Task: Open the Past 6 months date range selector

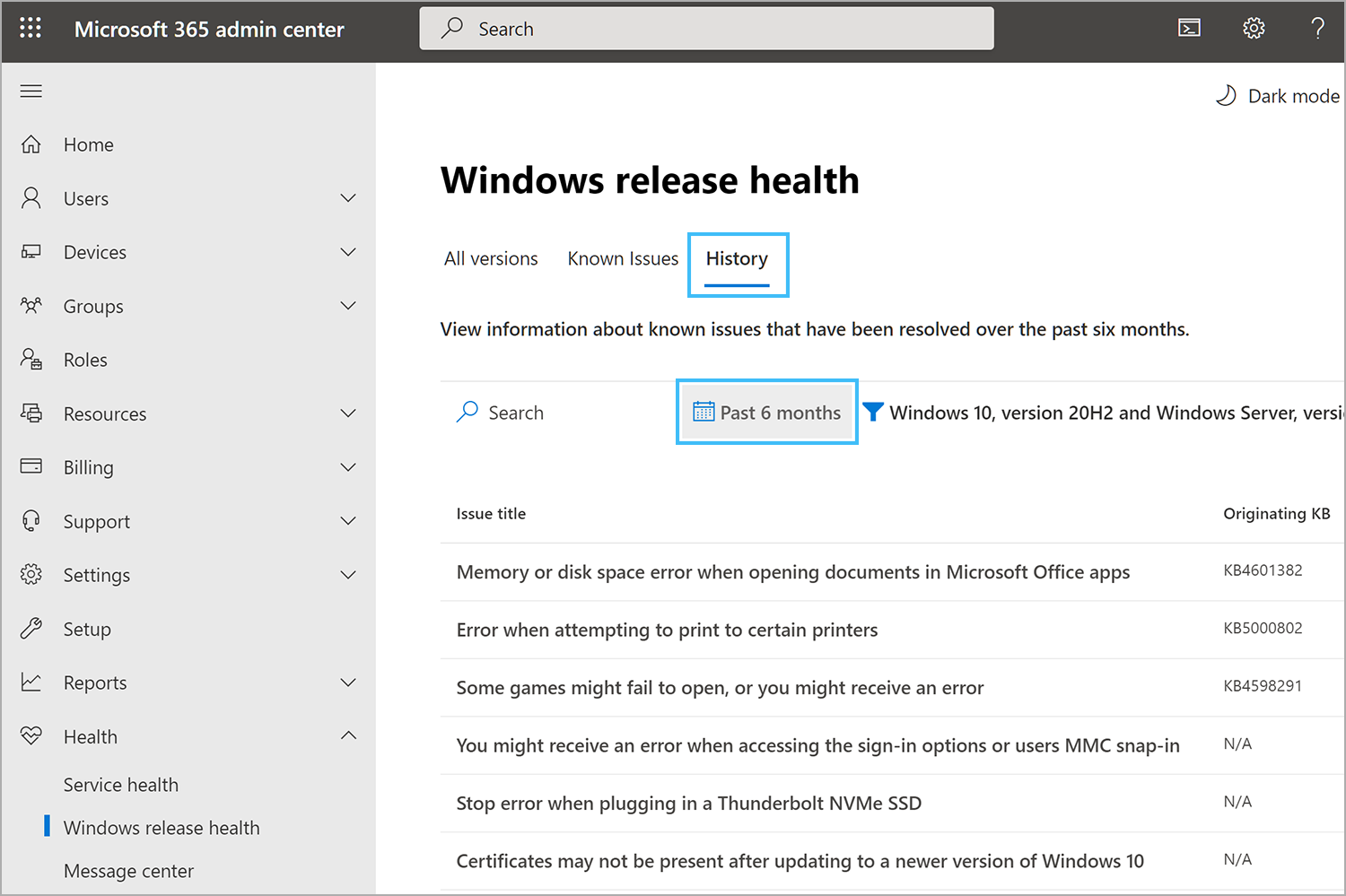Action: pos(766,412)
